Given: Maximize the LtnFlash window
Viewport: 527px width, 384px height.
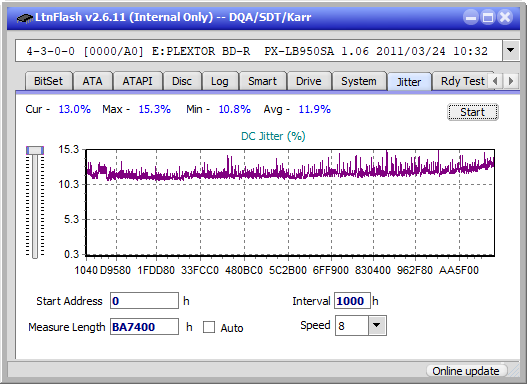Looking at the screenshot, I should coord(488,17).
